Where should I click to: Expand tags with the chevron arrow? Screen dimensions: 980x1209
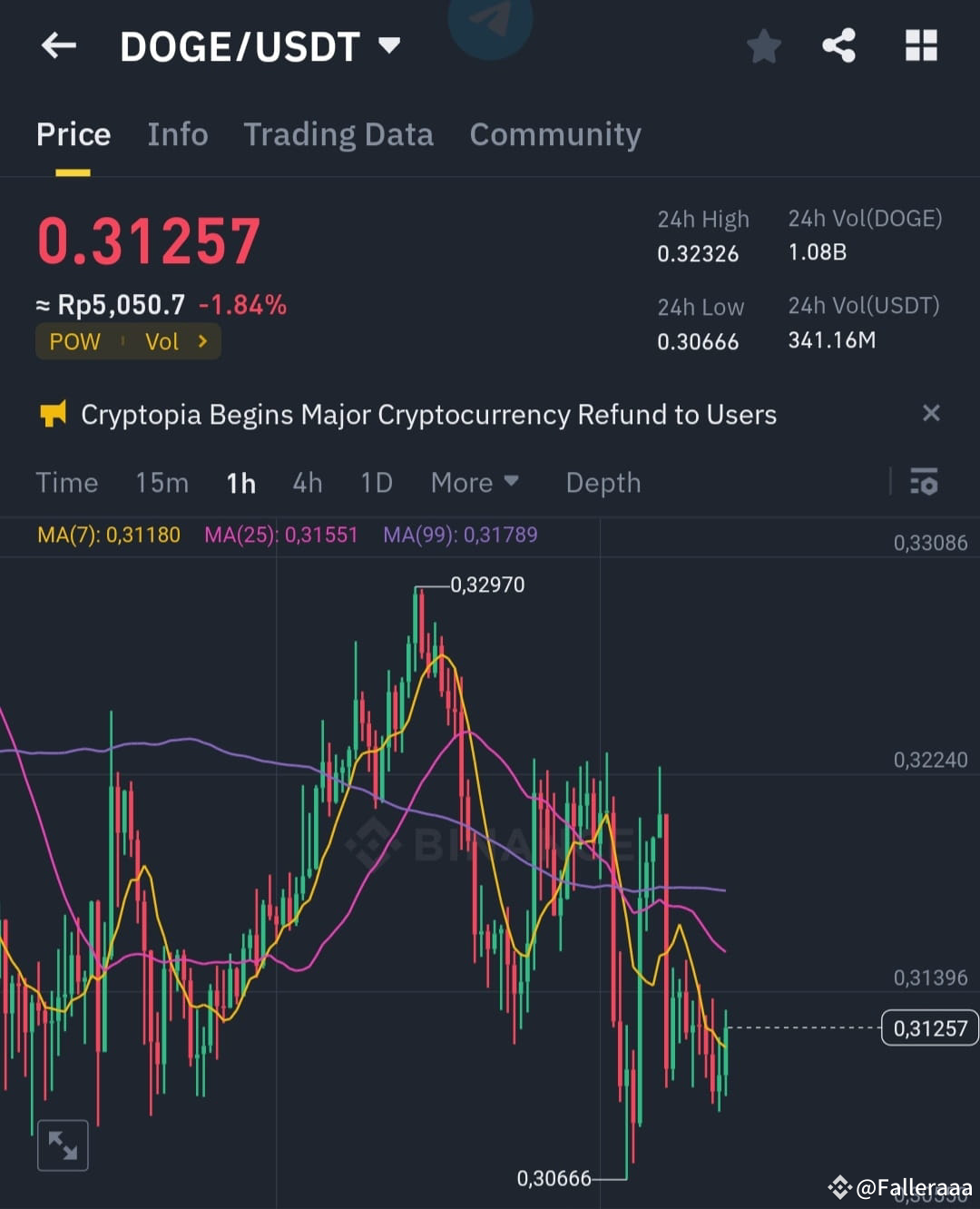203,341
